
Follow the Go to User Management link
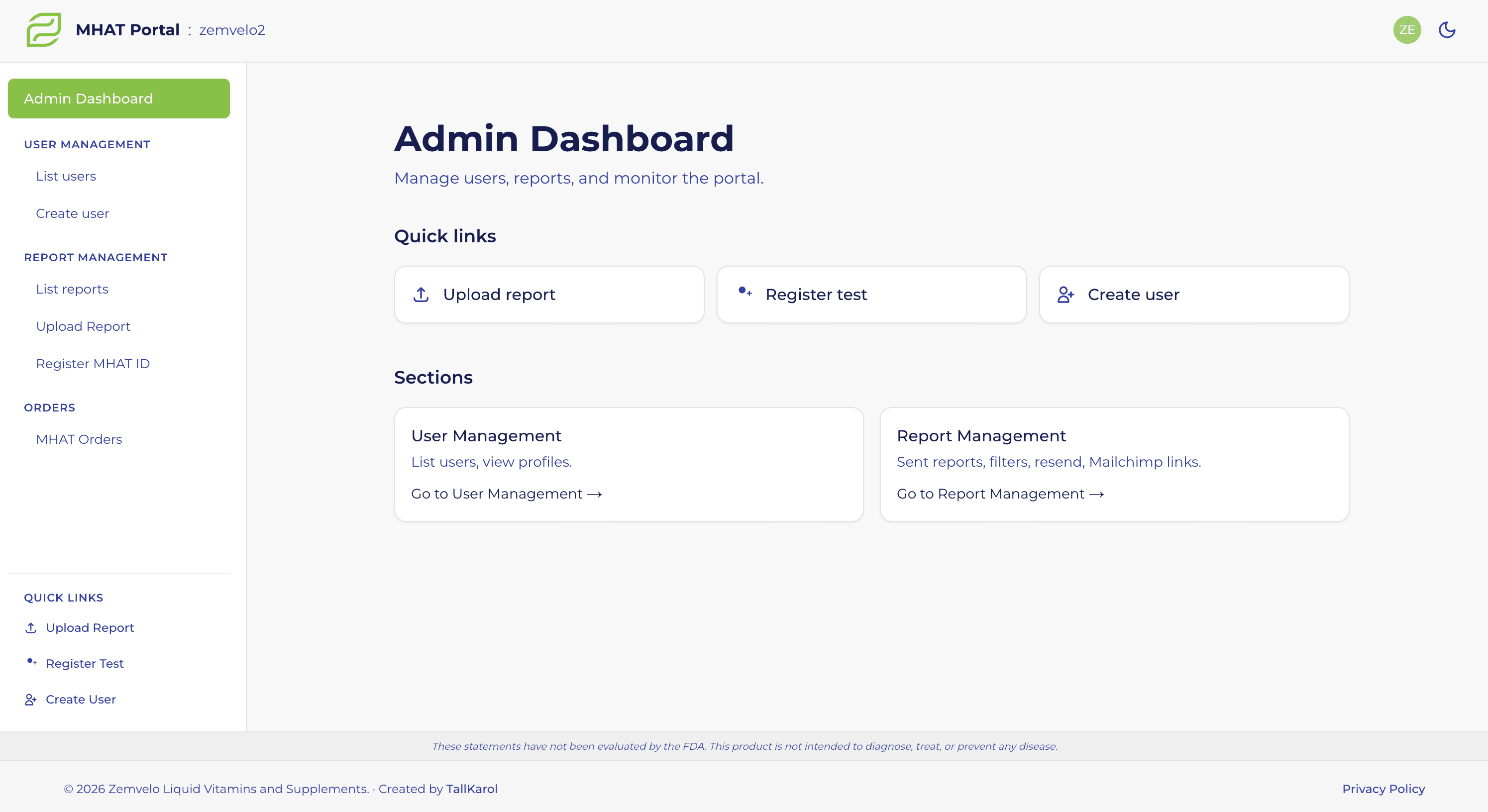506,494
